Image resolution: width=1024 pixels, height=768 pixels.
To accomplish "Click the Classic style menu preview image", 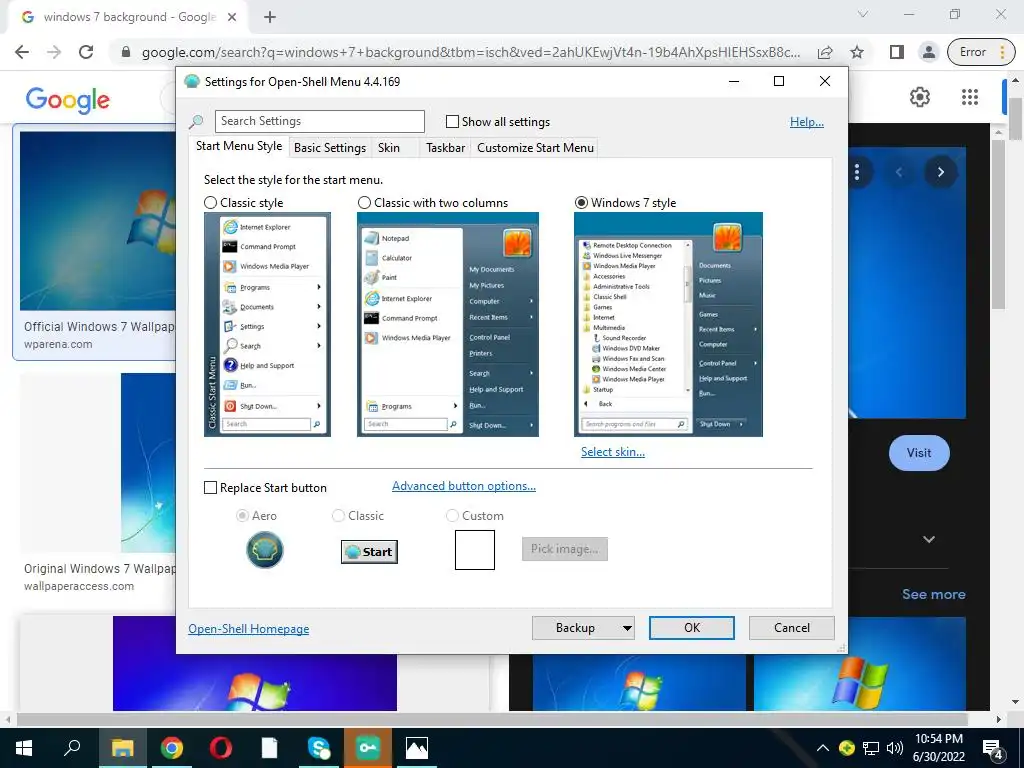I will (267, 325).
